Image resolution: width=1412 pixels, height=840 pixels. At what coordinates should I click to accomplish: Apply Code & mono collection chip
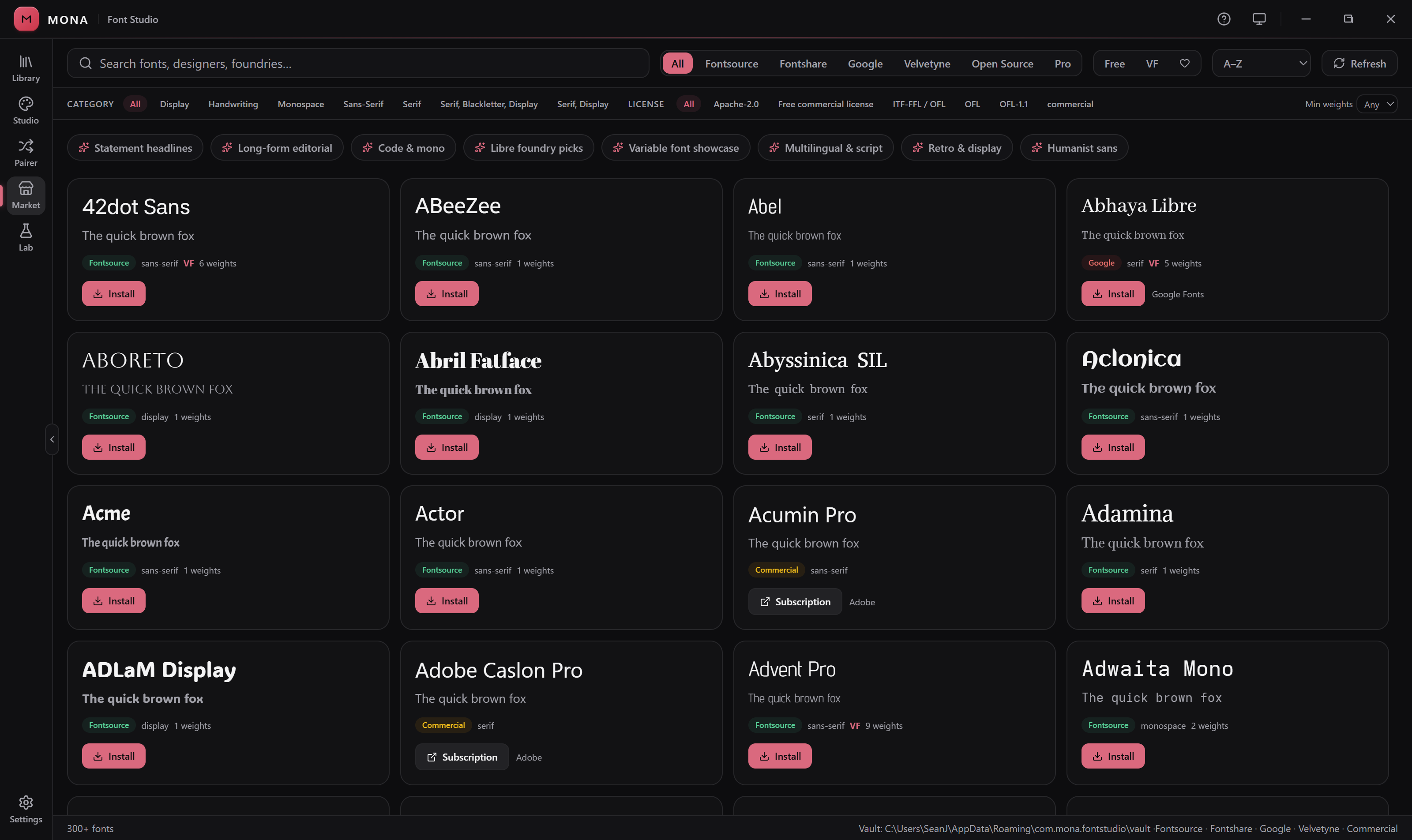tap(403, 148)
